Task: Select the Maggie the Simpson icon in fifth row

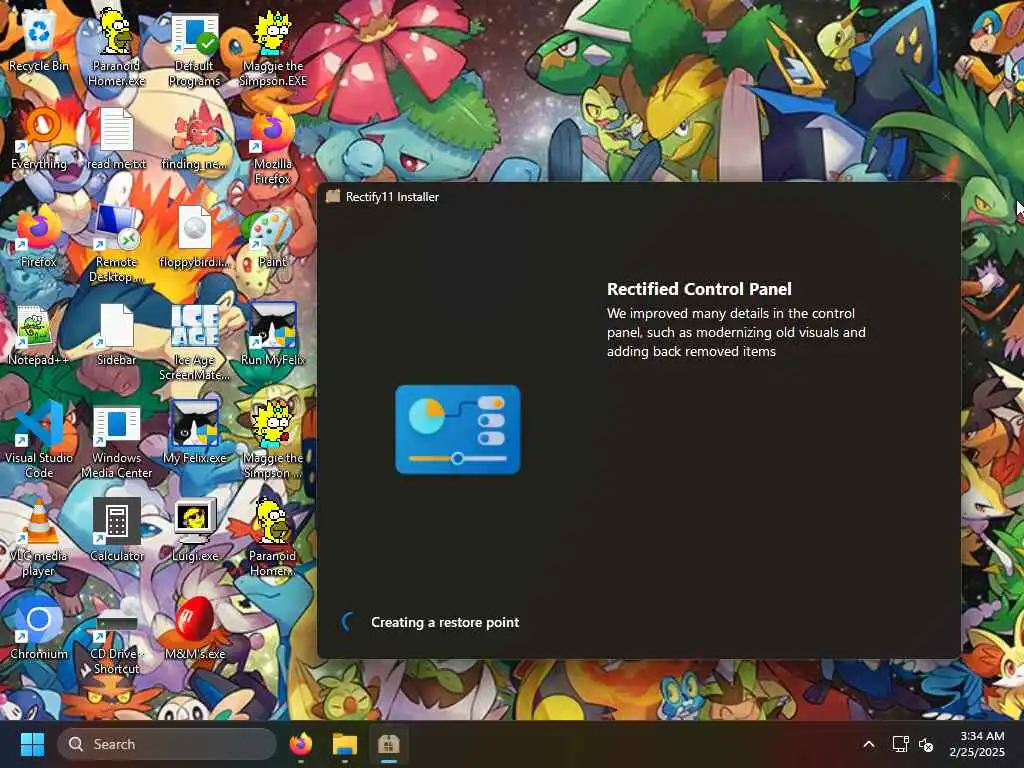Action: pos(273,440)
